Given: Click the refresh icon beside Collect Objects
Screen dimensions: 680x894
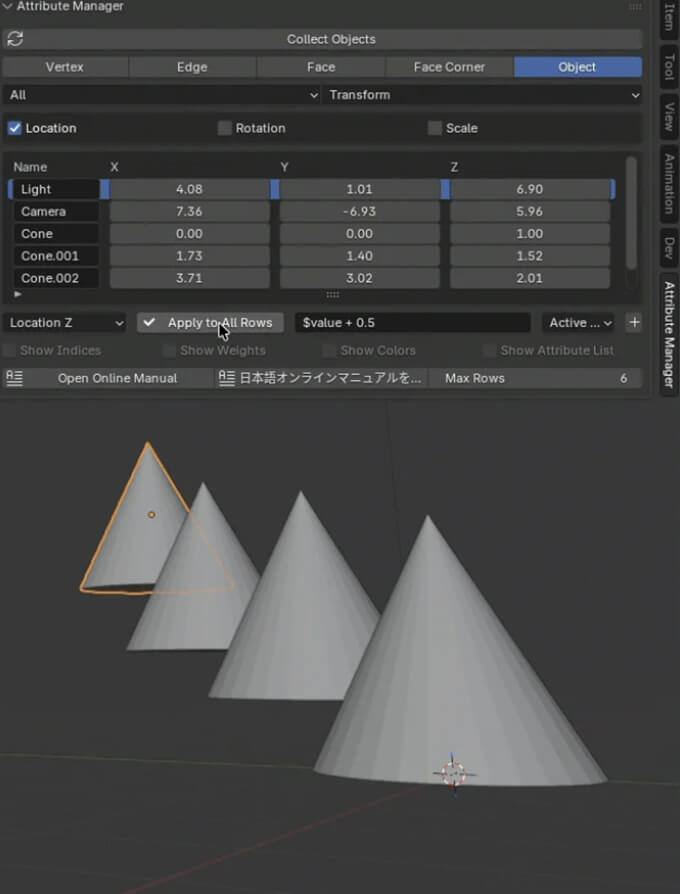Looking at the screenshot, I should pos(14,39).
